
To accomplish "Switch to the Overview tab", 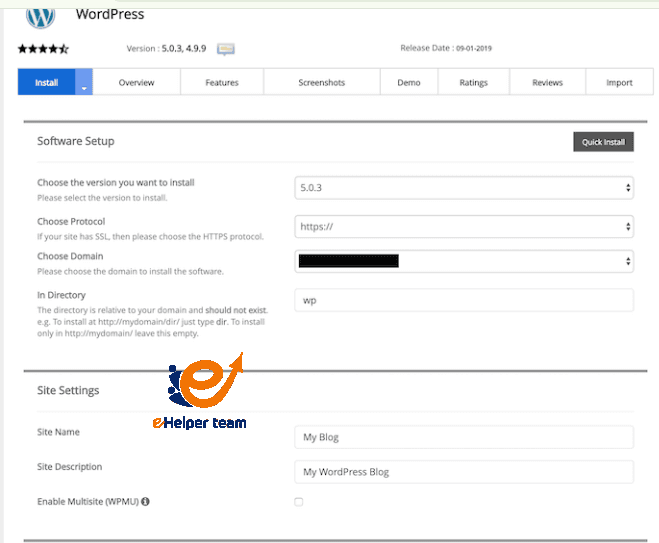I will (137, 82).
